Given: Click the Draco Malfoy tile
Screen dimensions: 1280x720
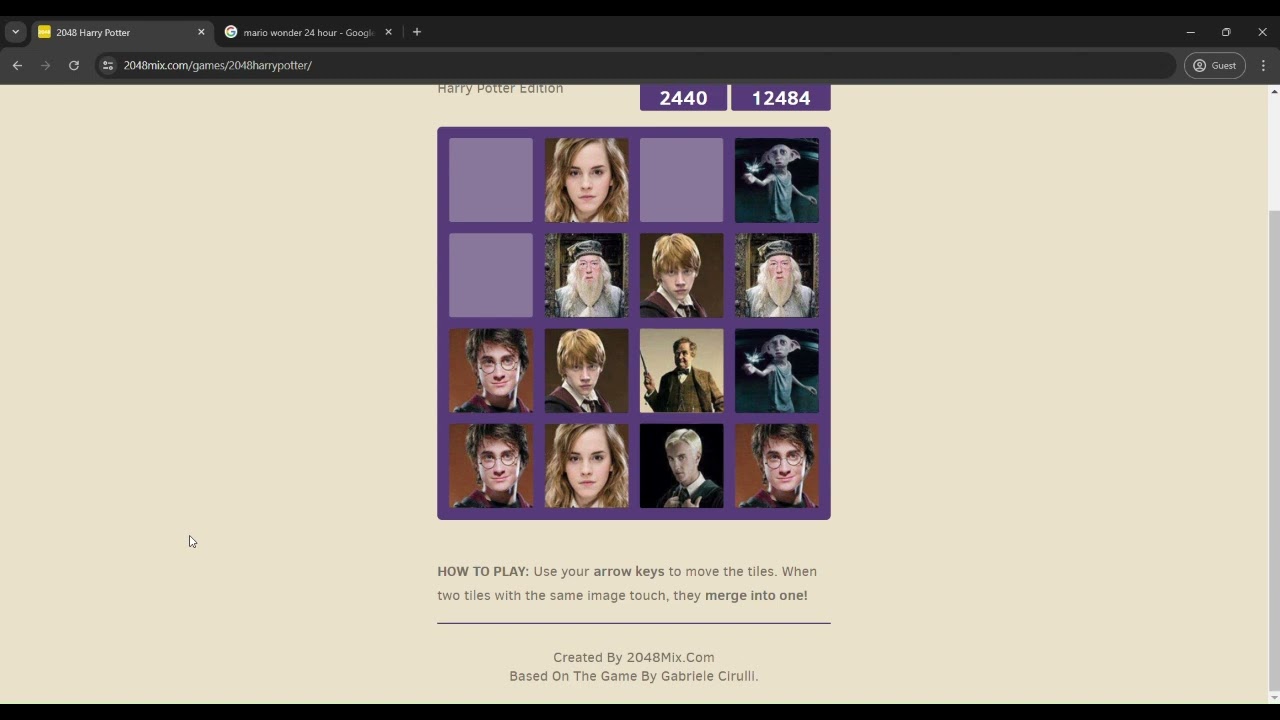Looking at the screenshot, I should [681, 466].
